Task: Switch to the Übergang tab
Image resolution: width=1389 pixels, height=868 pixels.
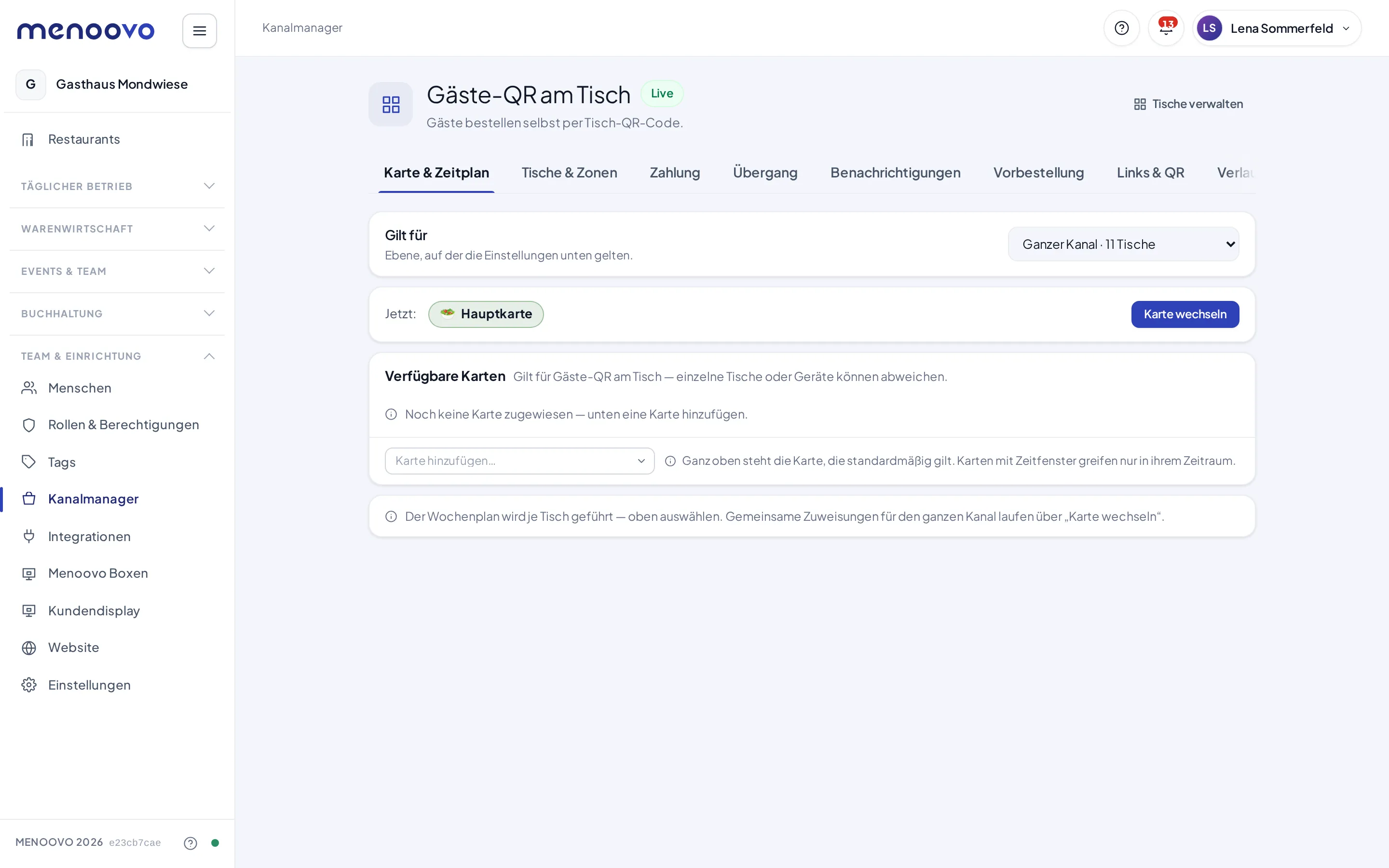Action: pos(765,173)
